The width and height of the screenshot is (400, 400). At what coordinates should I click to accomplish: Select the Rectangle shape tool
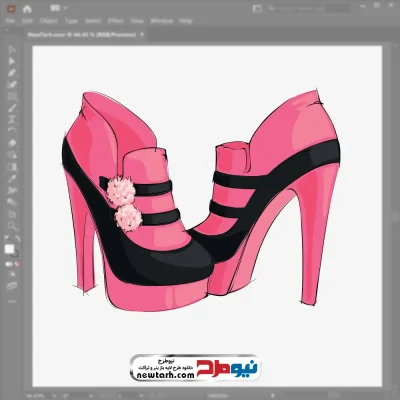click(12, 97)
